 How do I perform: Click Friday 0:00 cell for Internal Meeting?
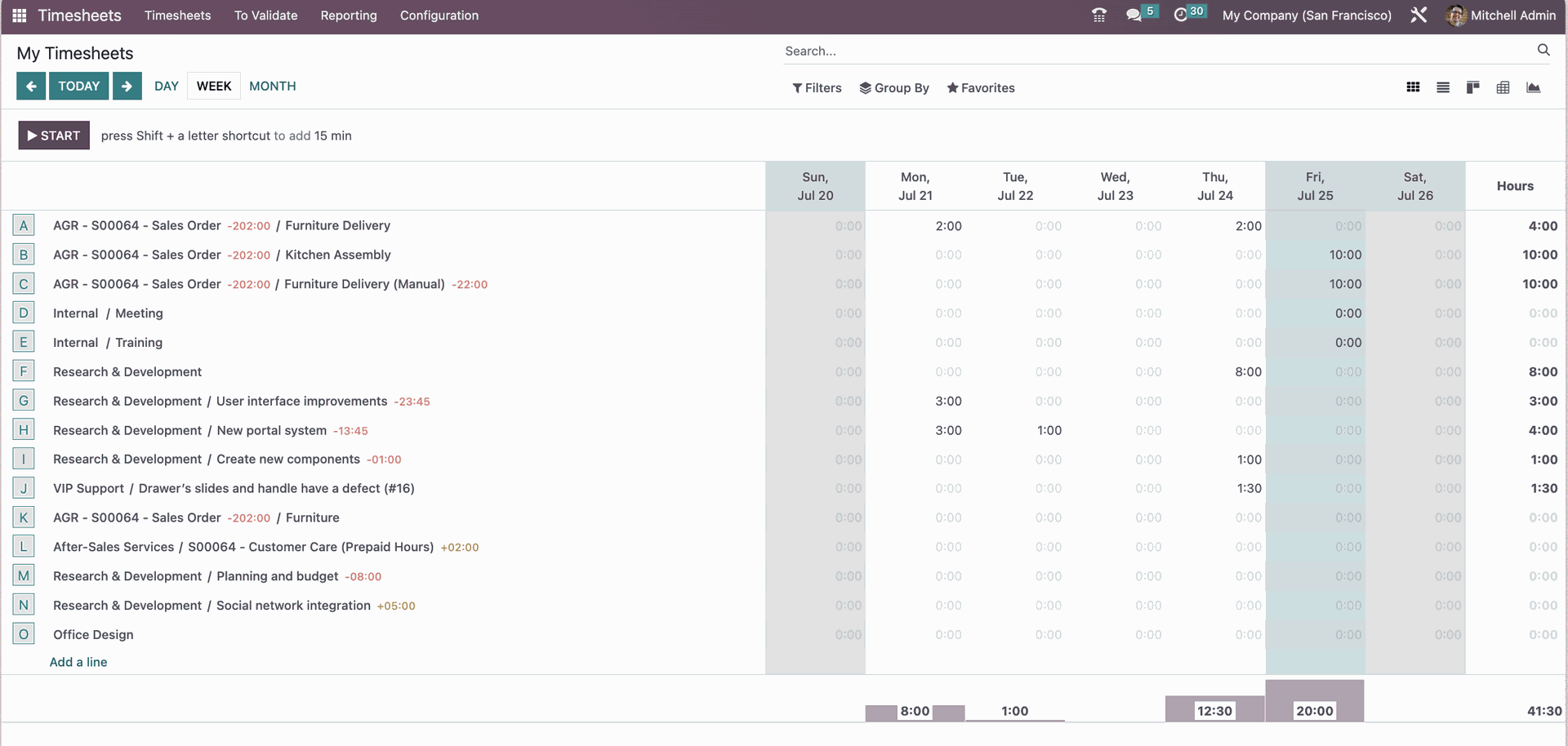click(1315, 313)
